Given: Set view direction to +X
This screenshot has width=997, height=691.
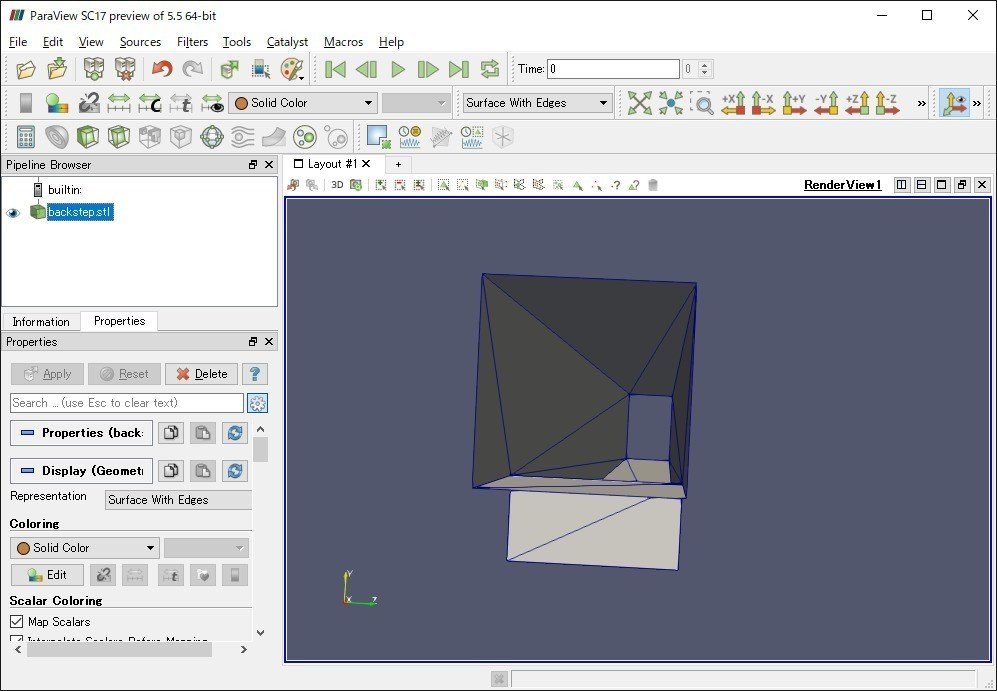Looking at the screenshot, I should (x=733, y=103).
